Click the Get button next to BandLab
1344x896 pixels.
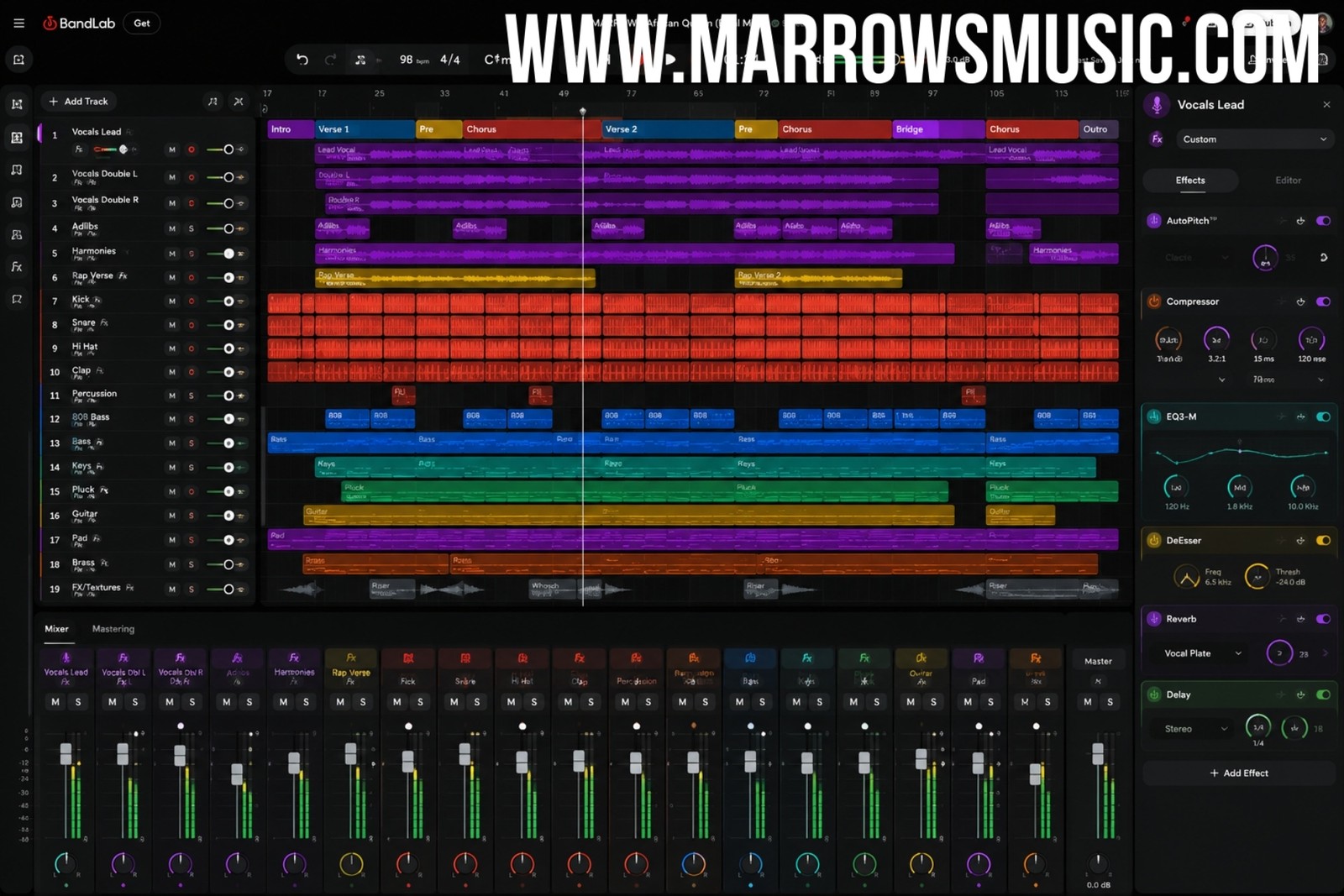point(142,24)
